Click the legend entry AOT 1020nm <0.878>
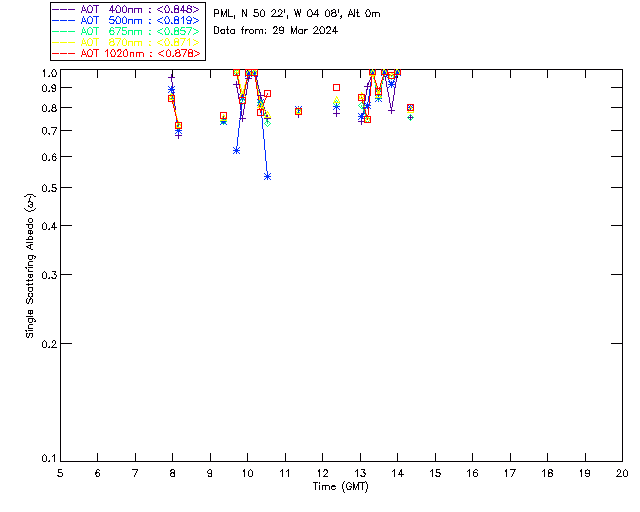The width and height of the screenshot is (640, 512). point(127,53)
